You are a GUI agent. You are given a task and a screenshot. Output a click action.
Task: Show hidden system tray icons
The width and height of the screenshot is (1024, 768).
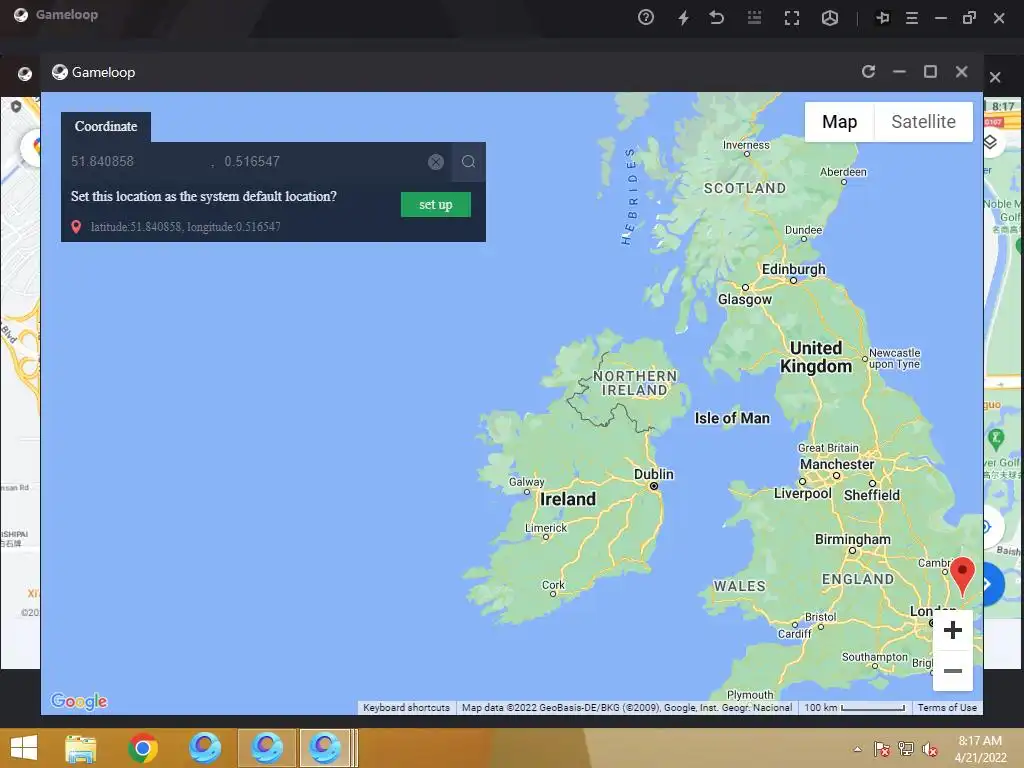point(857,749)
